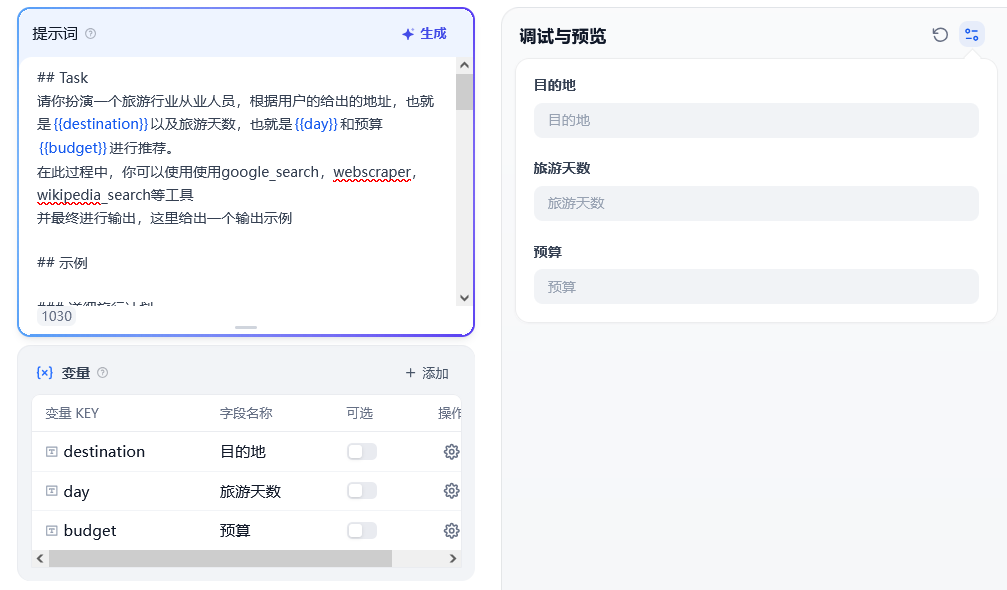
Task: Click the {x} variable icon
Action: (x=44, y=373)
